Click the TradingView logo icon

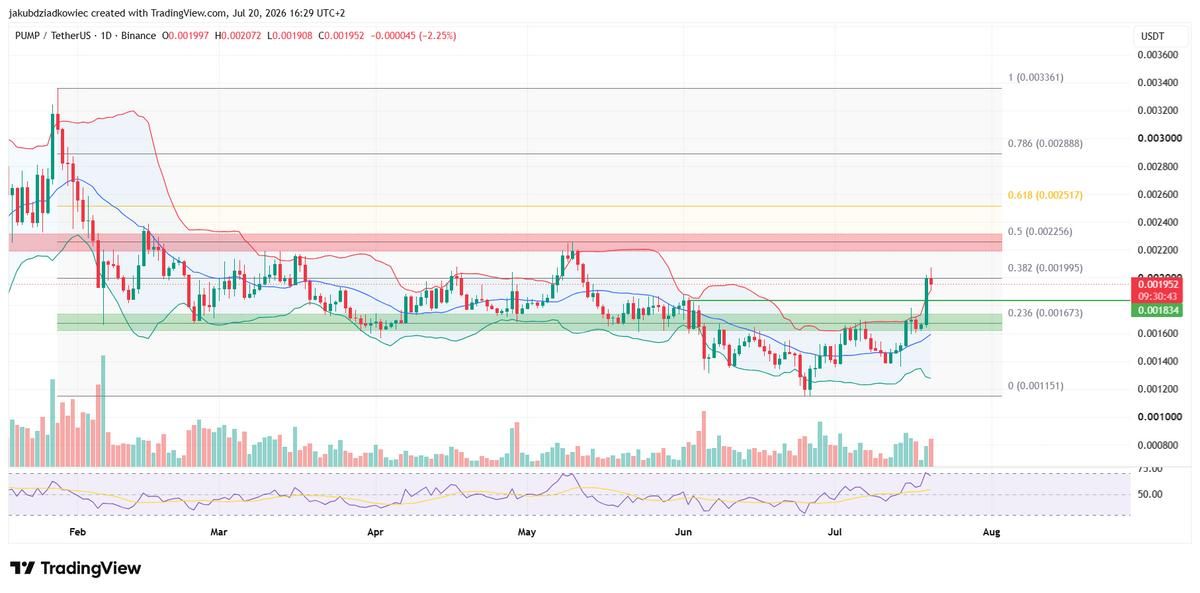22,568
